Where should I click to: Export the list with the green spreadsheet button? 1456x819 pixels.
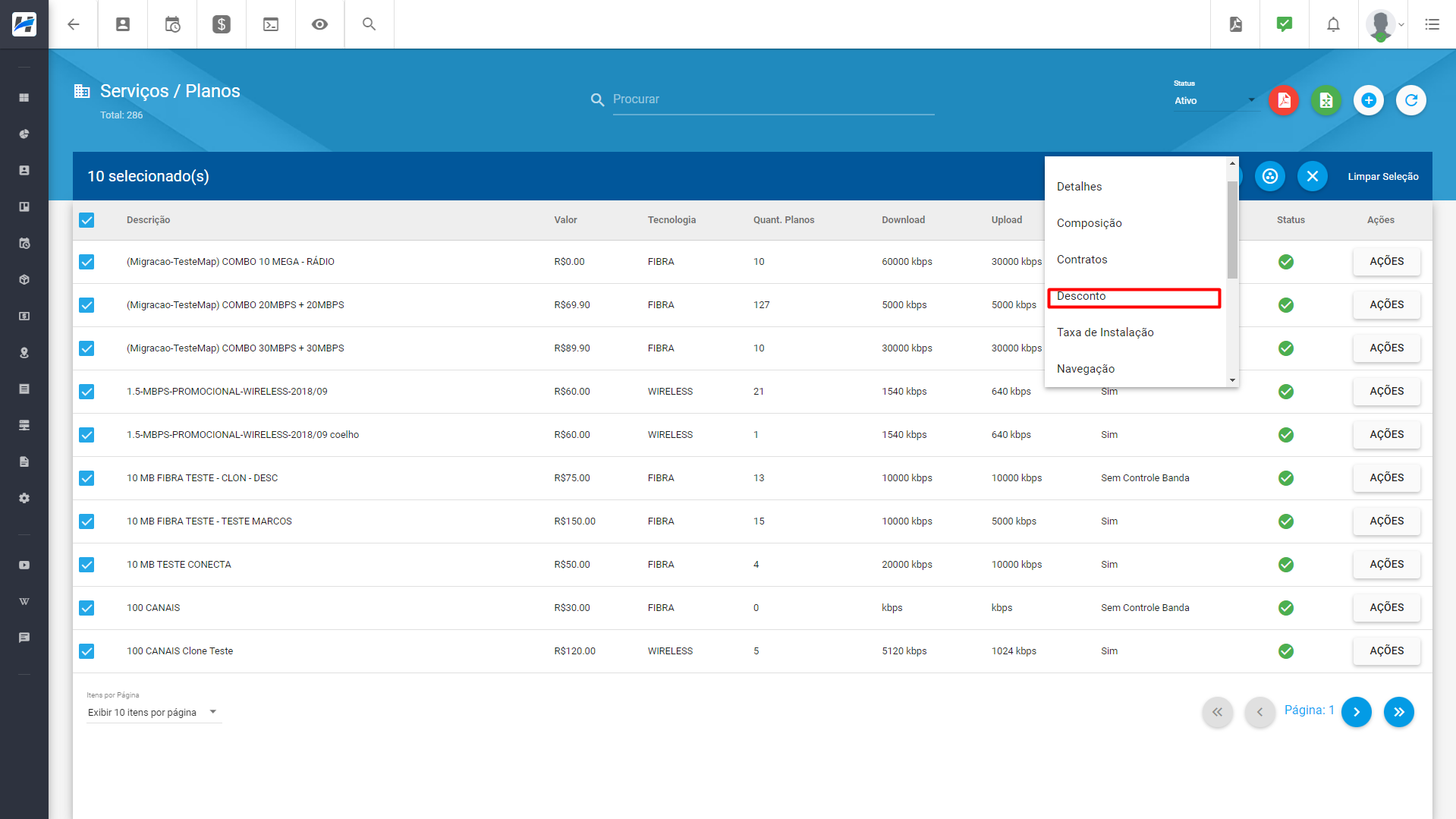(x=1326, y=100)
